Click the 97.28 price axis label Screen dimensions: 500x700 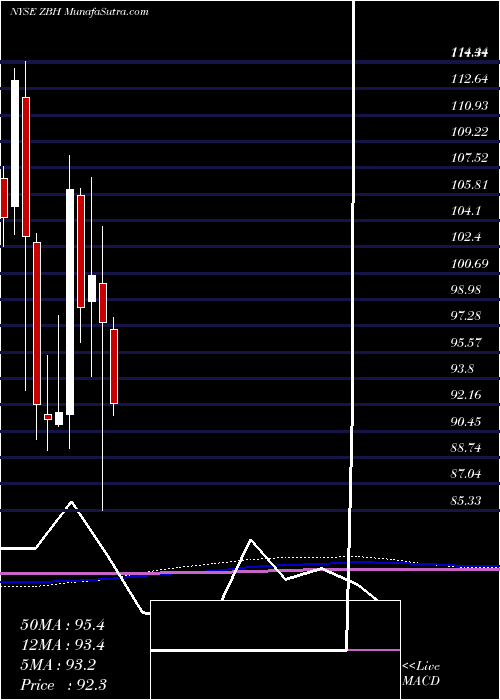[x=466, y=316]
